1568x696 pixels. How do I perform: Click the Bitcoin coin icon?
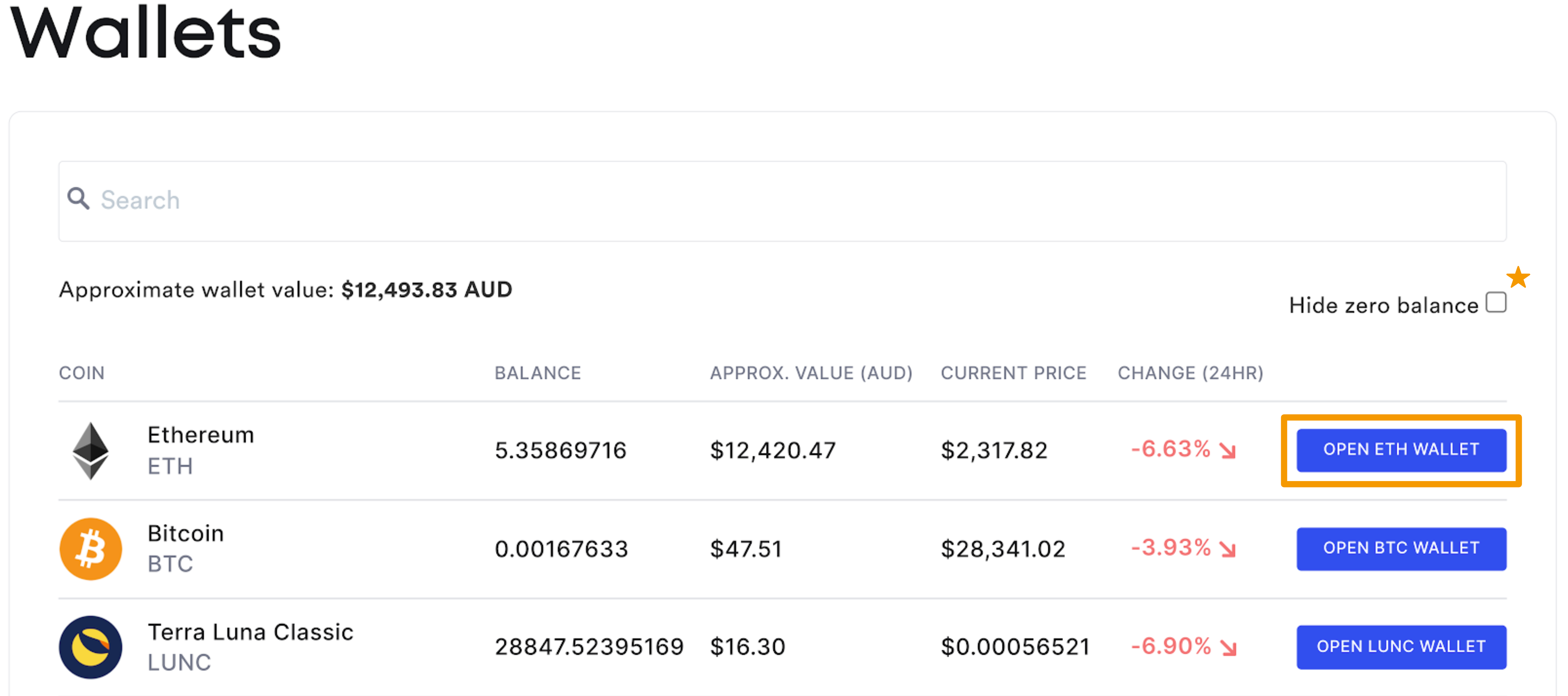pos(90,548)
